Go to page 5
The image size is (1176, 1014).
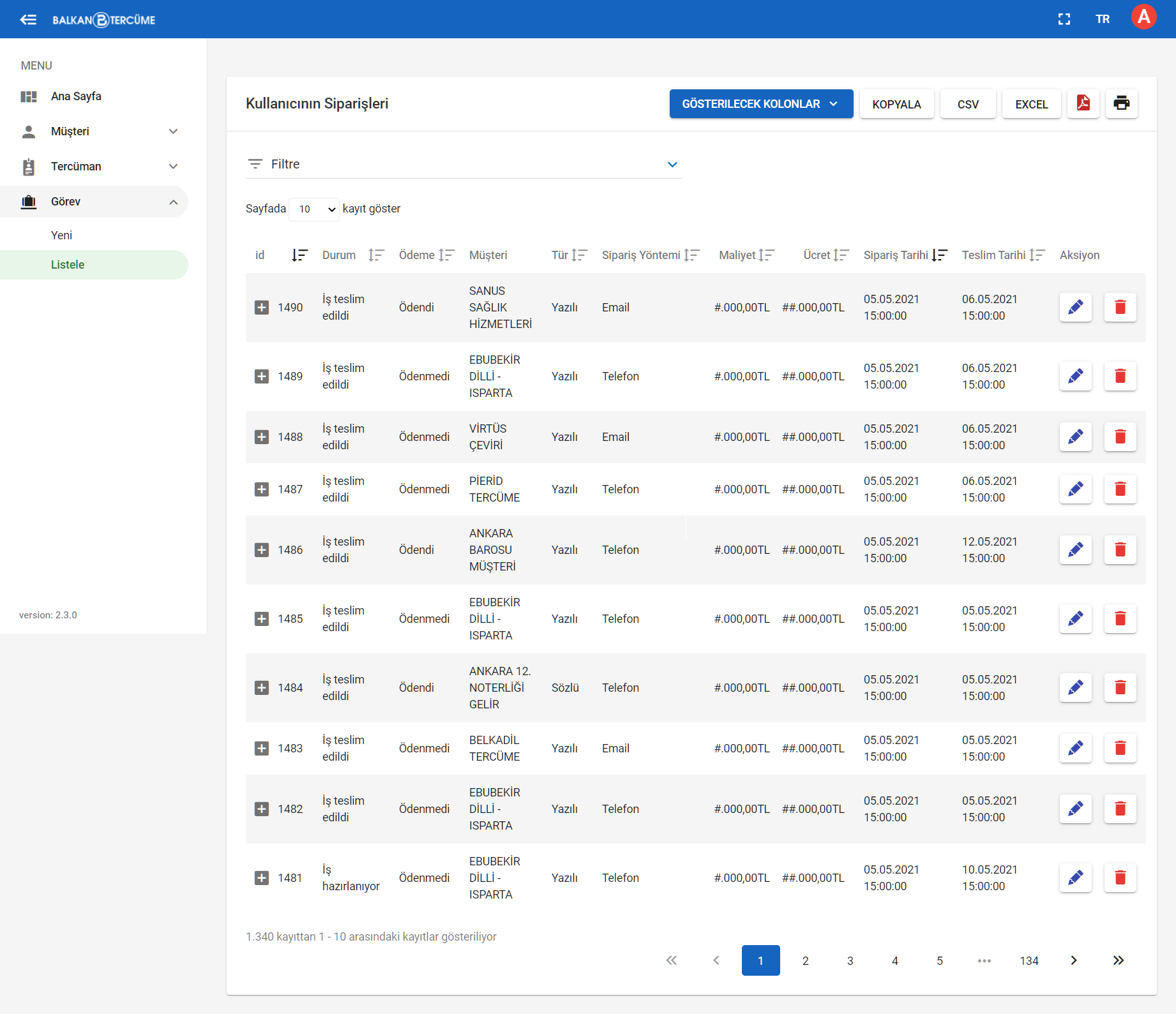[x=940, y=960]
